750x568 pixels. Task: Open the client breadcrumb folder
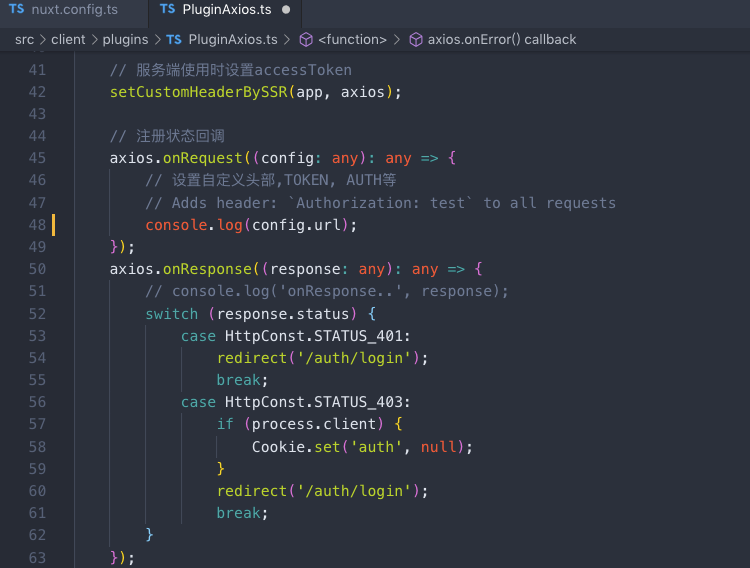68,40
